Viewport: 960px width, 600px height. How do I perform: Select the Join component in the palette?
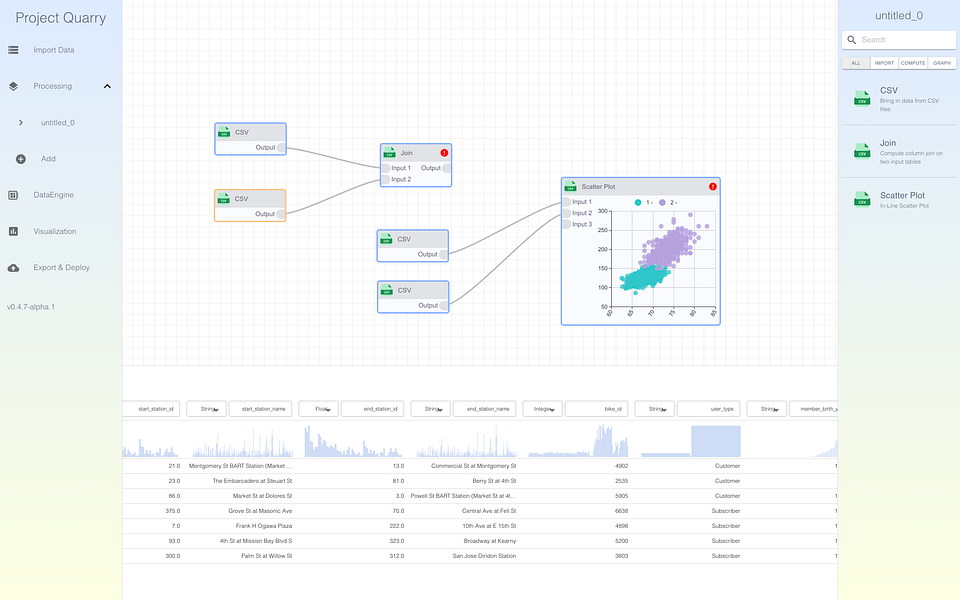click(899, 151)
